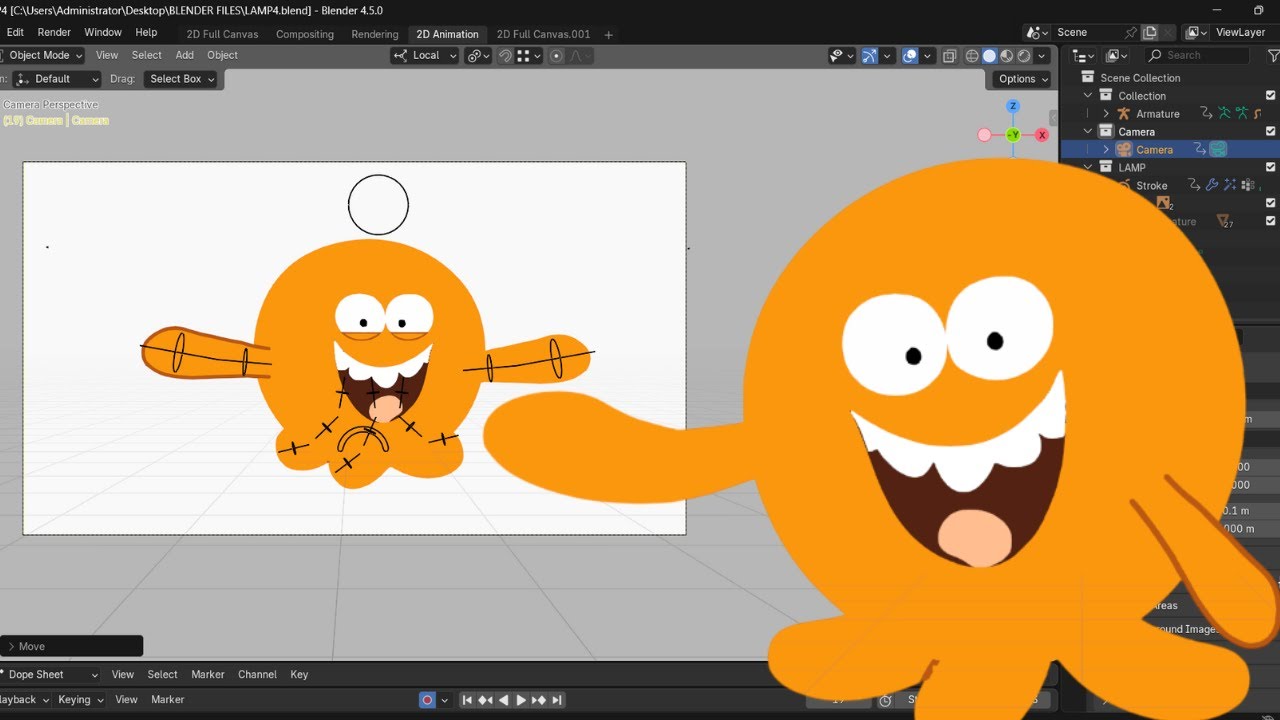The image size is (1280, 720).
Task: Select Stroke object in outliner
Action: point(1152,186)
